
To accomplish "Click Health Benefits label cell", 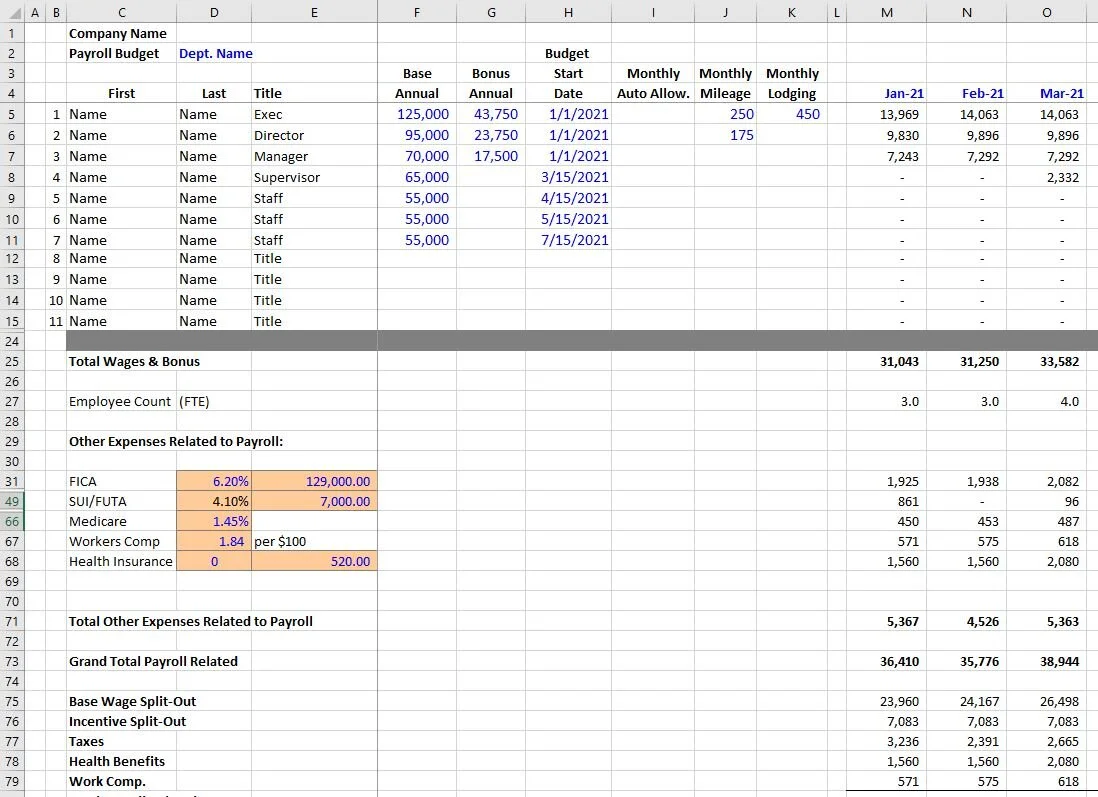I will [121, 761].
